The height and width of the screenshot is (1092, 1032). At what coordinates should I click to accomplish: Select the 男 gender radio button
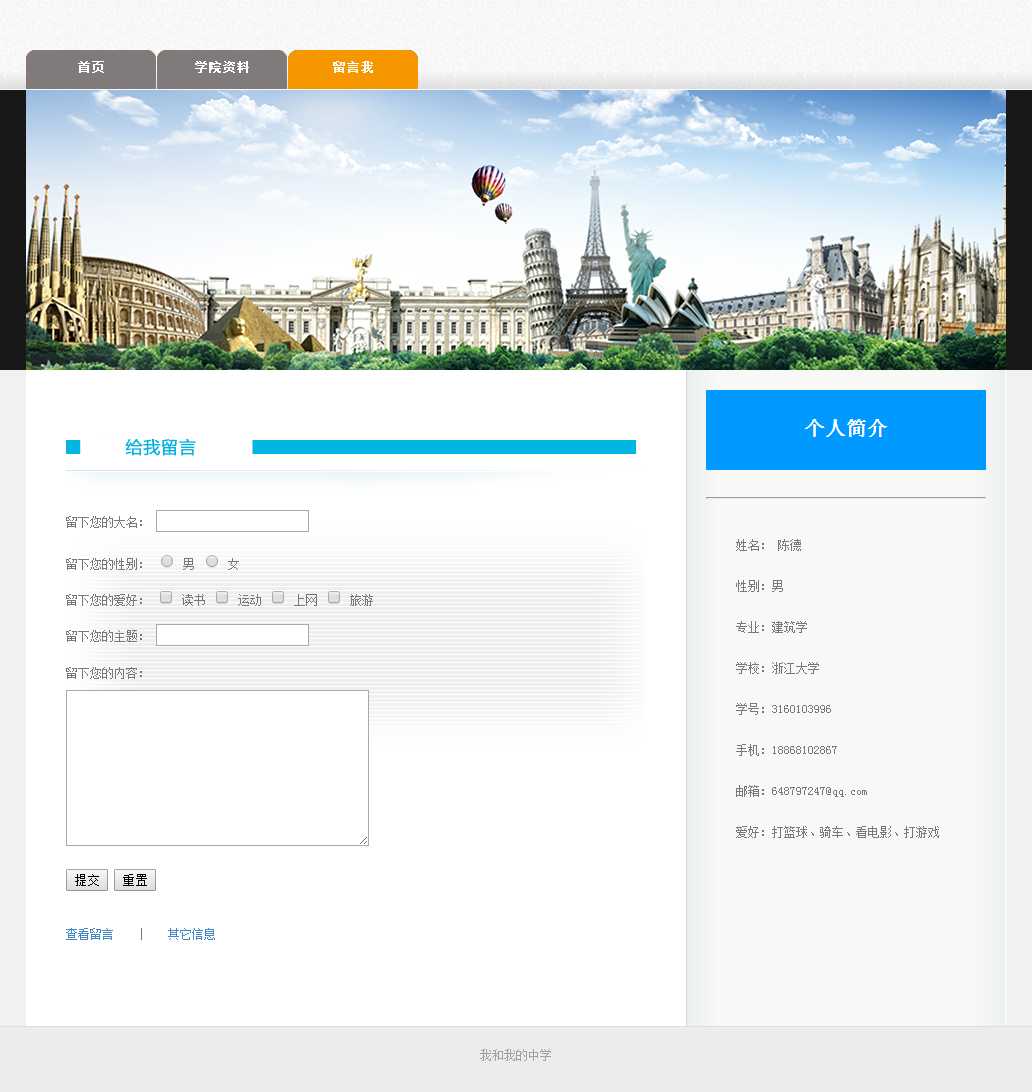click(167, 562)
